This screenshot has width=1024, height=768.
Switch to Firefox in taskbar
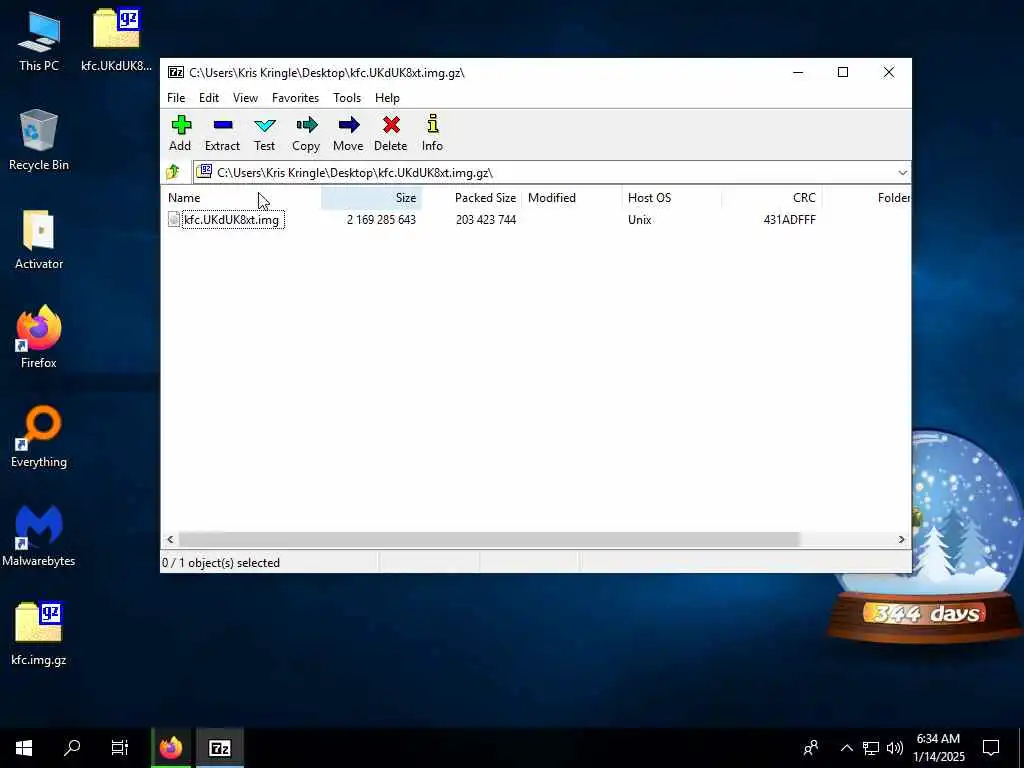(171, 748)
